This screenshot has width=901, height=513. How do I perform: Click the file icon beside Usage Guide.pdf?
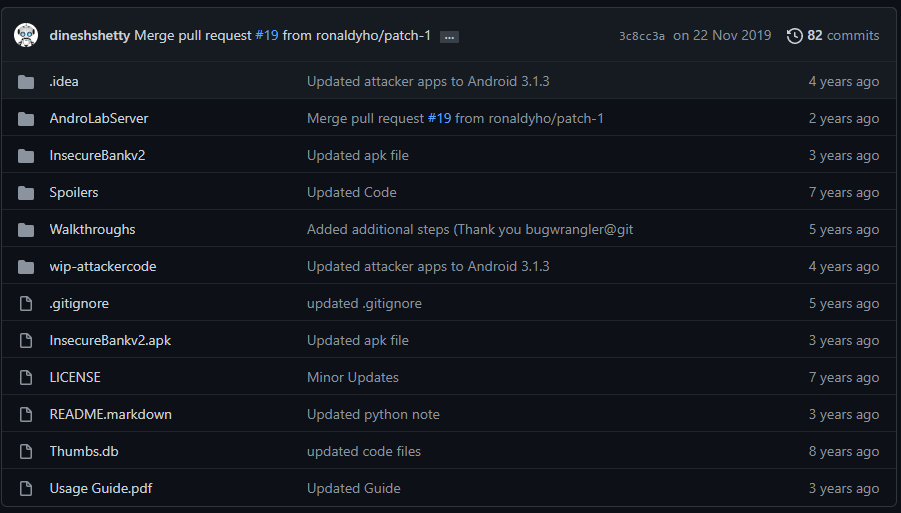click(26, 488)
